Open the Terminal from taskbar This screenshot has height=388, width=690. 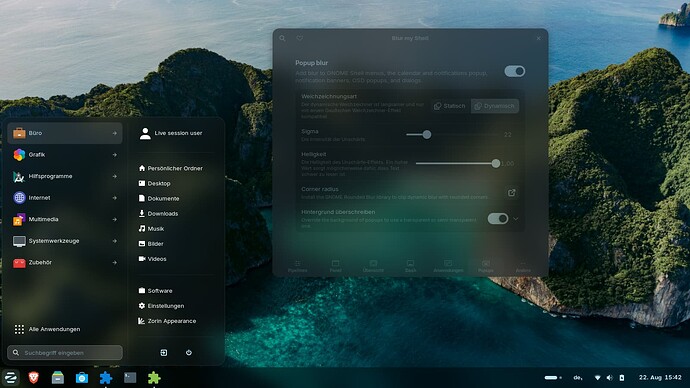click(x=130, y=377)
